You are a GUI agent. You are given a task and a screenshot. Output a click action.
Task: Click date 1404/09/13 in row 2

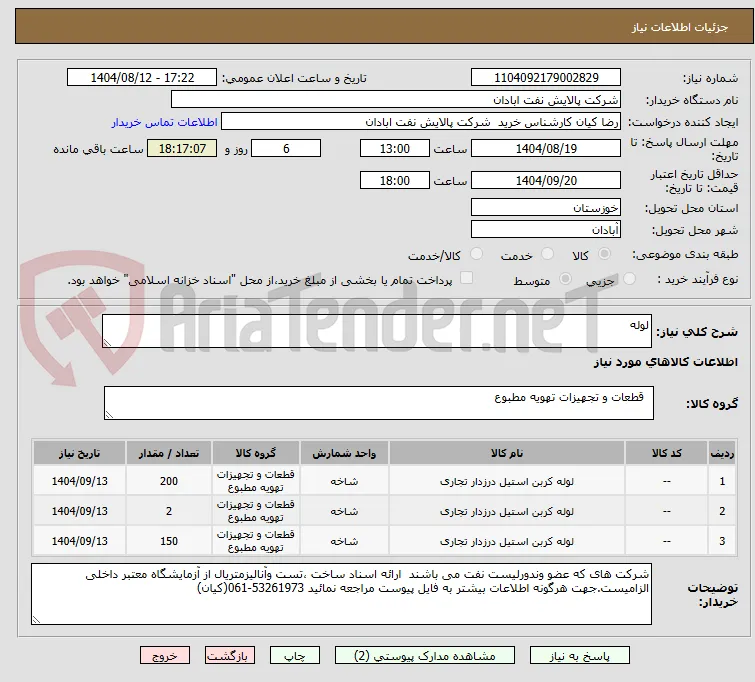[x=79, y=511]
